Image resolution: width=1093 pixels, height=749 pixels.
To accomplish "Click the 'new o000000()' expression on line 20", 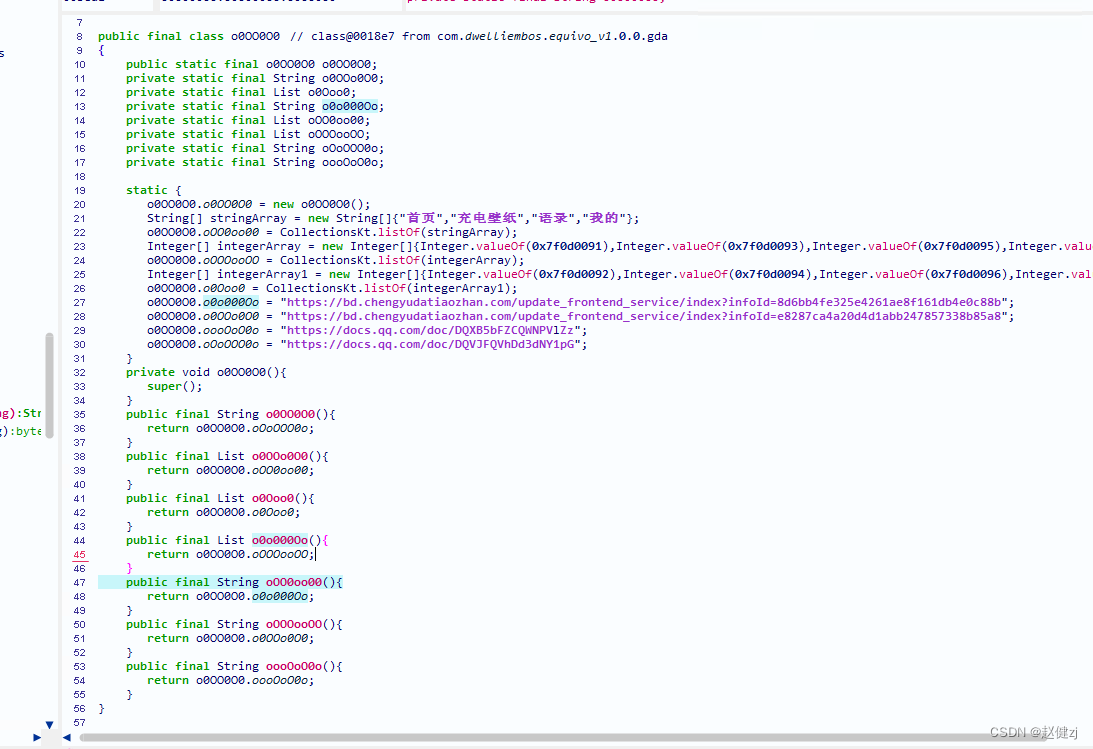I will coord(321,204).
